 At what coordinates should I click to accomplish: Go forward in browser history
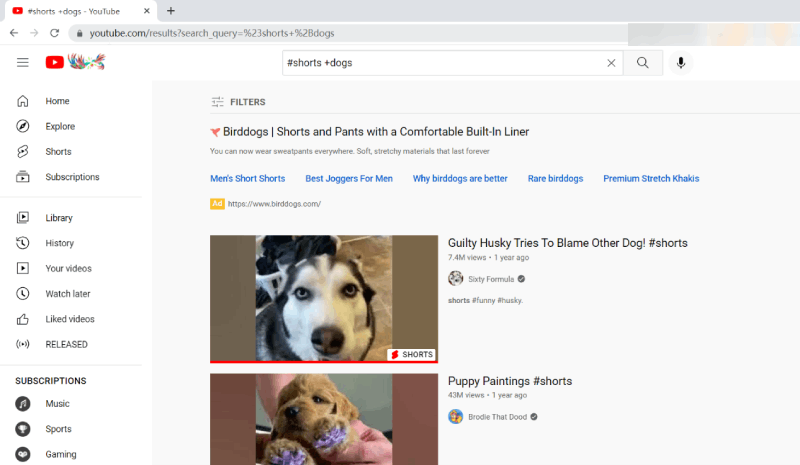pos(34,33)
